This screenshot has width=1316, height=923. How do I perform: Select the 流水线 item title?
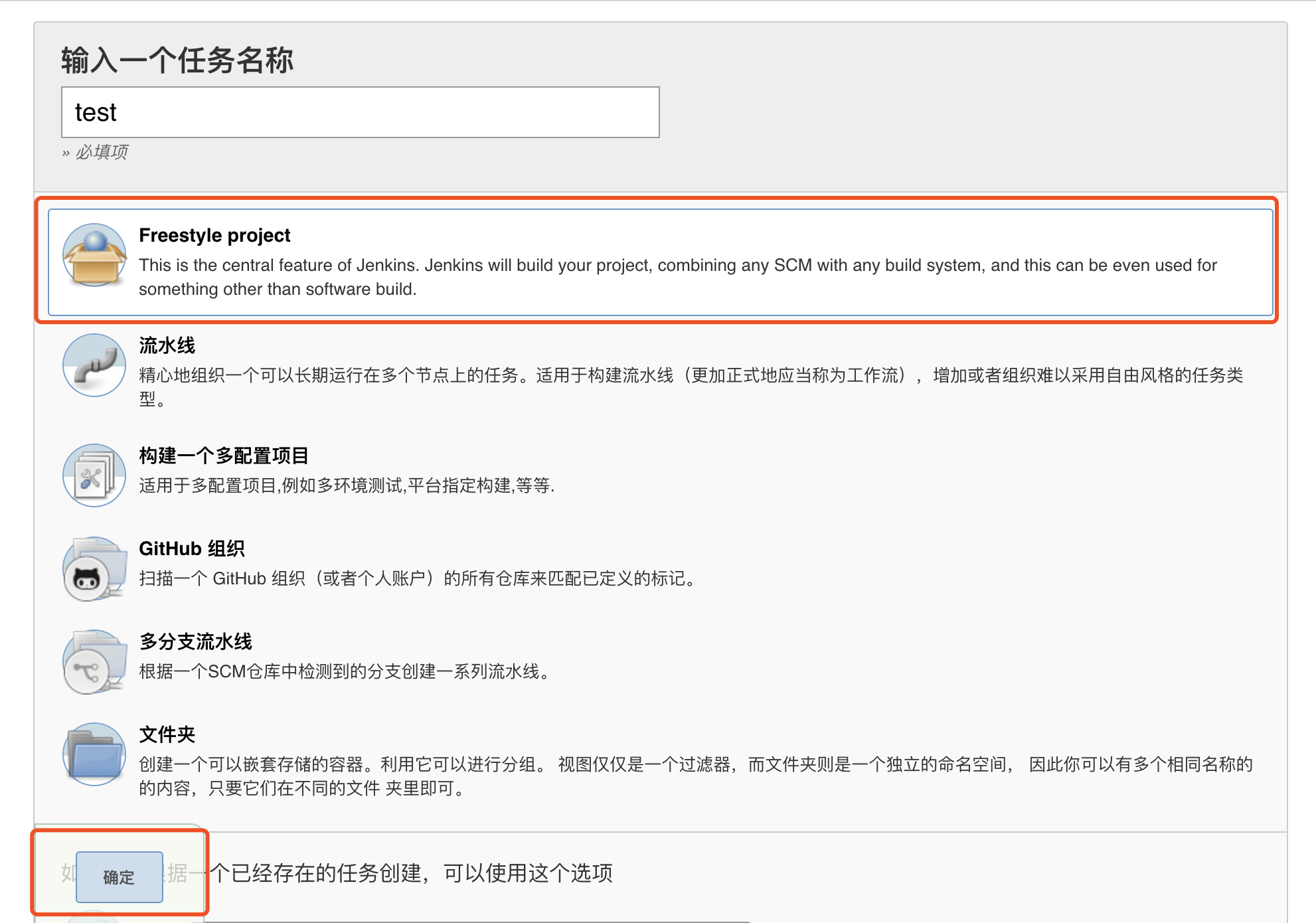tap(167, 345)
